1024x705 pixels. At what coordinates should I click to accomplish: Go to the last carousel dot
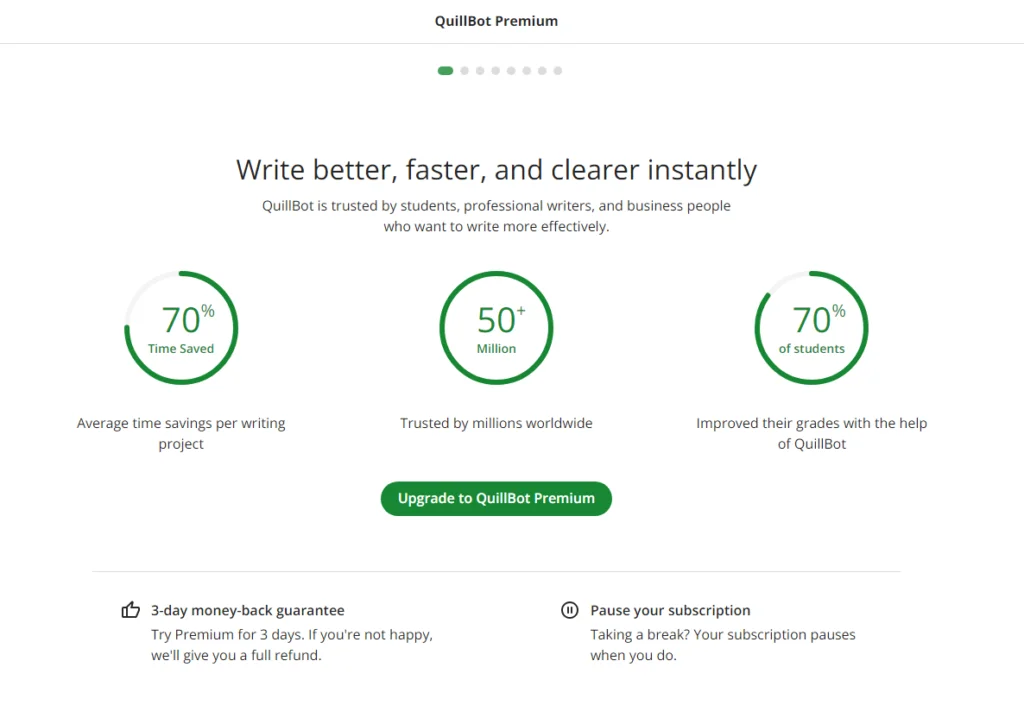pos(558,70)
